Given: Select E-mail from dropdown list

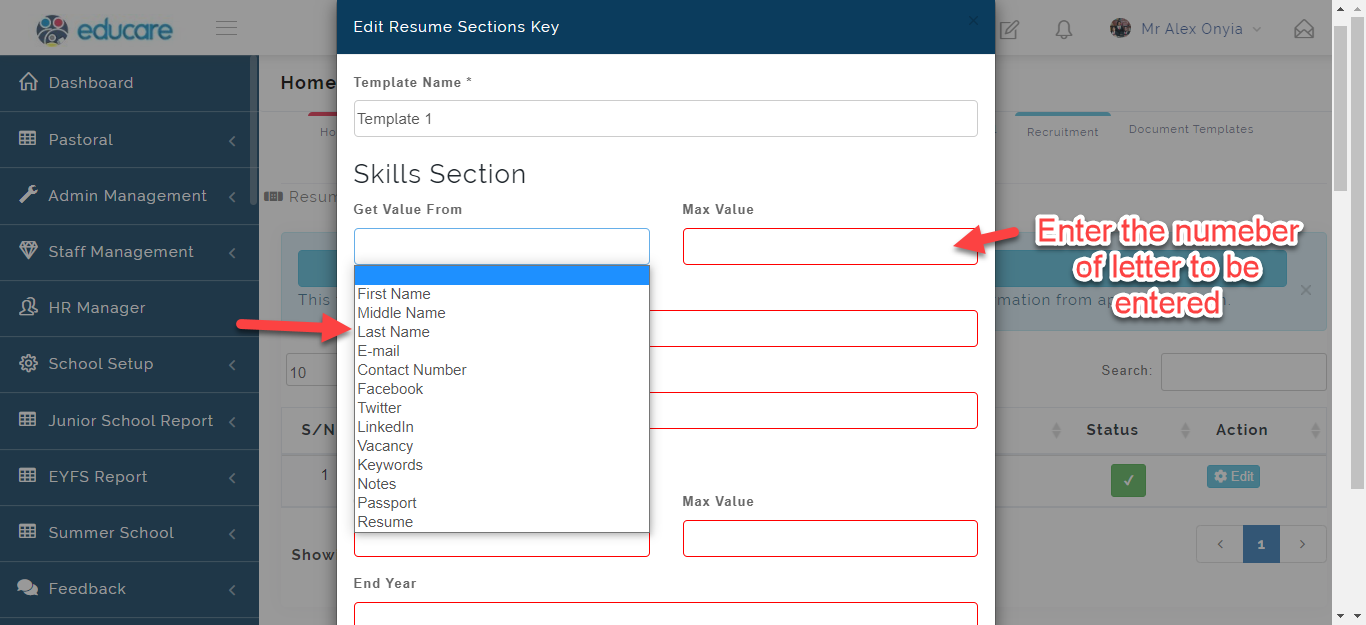Looking at the screenshot, I should pos(502,351).
